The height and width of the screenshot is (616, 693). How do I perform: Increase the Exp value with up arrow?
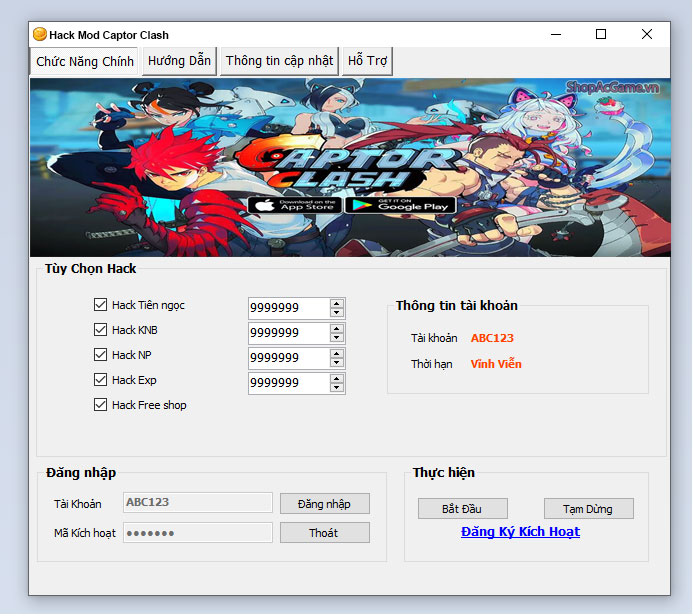(337, 379)
